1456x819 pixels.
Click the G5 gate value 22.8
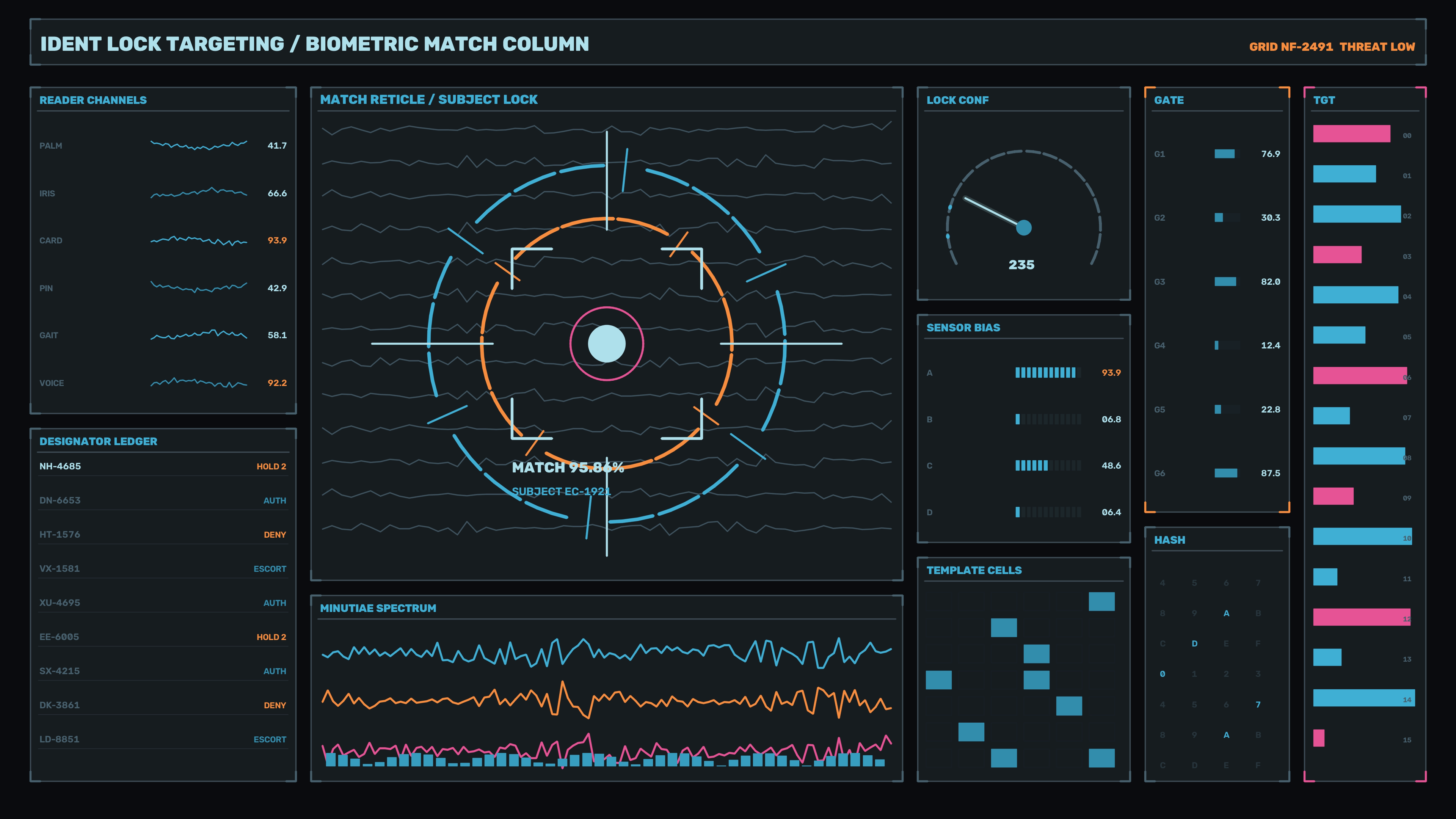click(1270, 409)
